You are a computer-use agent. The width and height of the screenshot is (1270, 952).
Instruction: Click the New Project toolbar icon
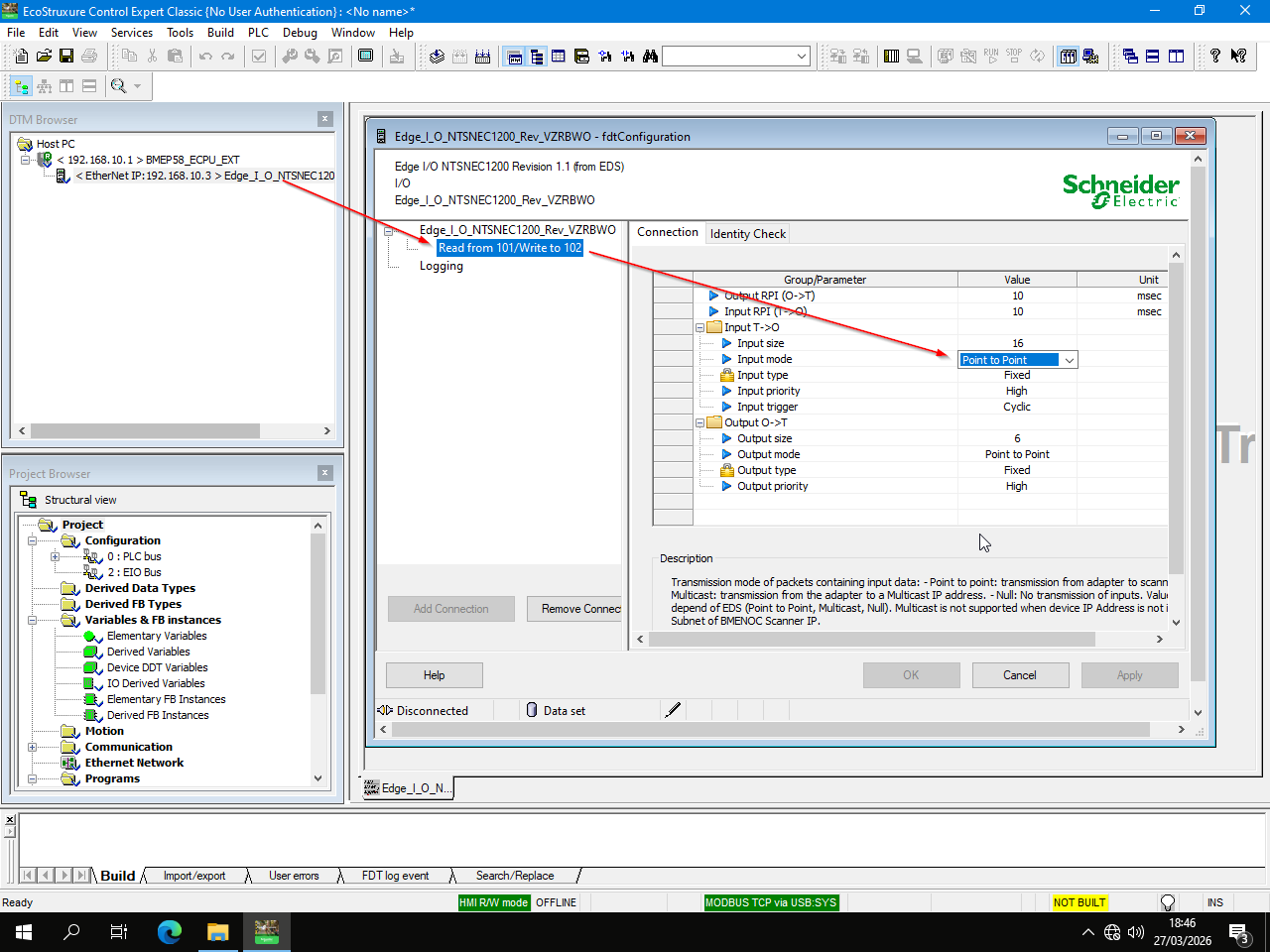21,57
